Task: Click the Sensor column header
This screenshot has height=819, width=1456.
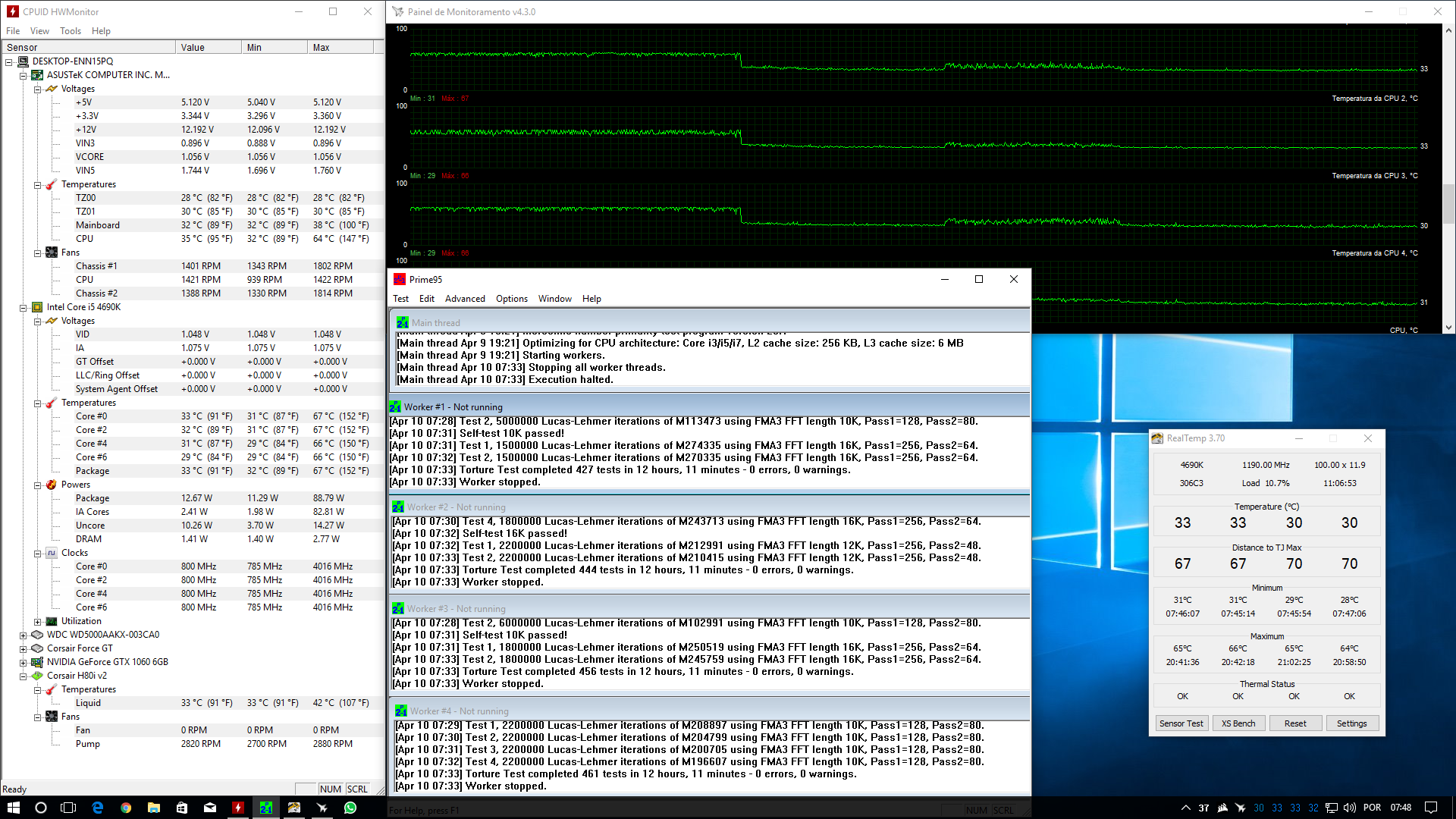Action: click(88, 47)
